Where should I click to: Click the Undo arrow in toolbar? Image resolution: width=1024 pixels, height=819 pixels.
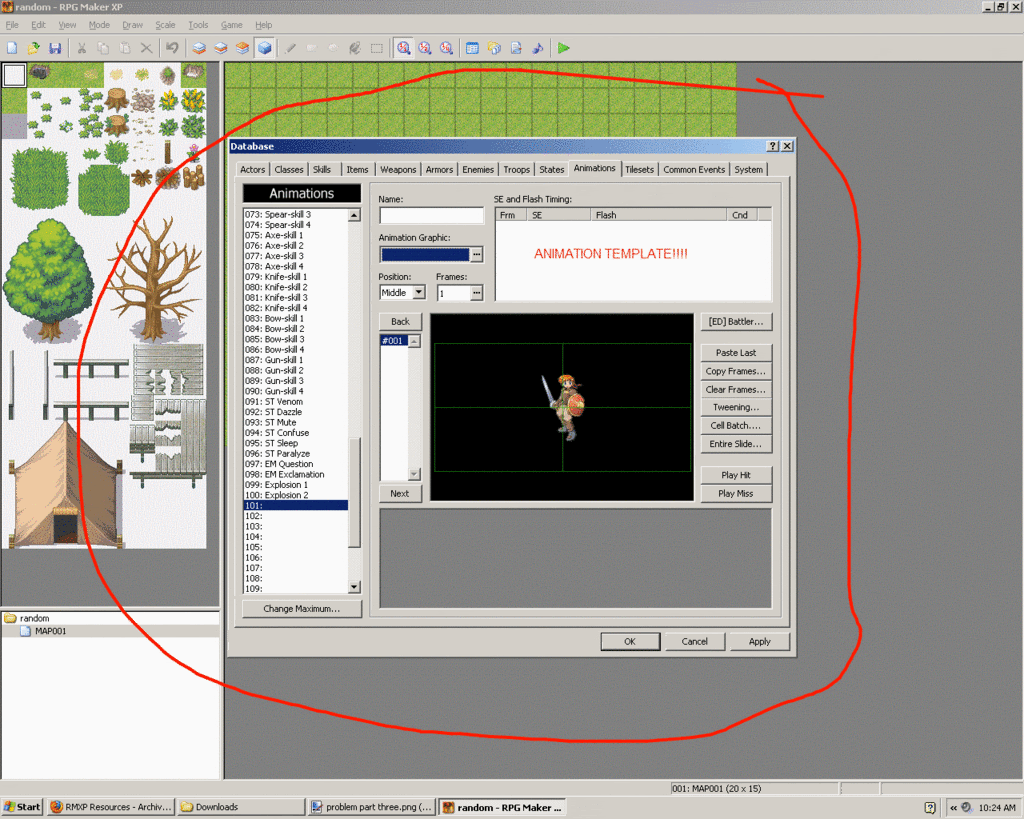point(172,47)
